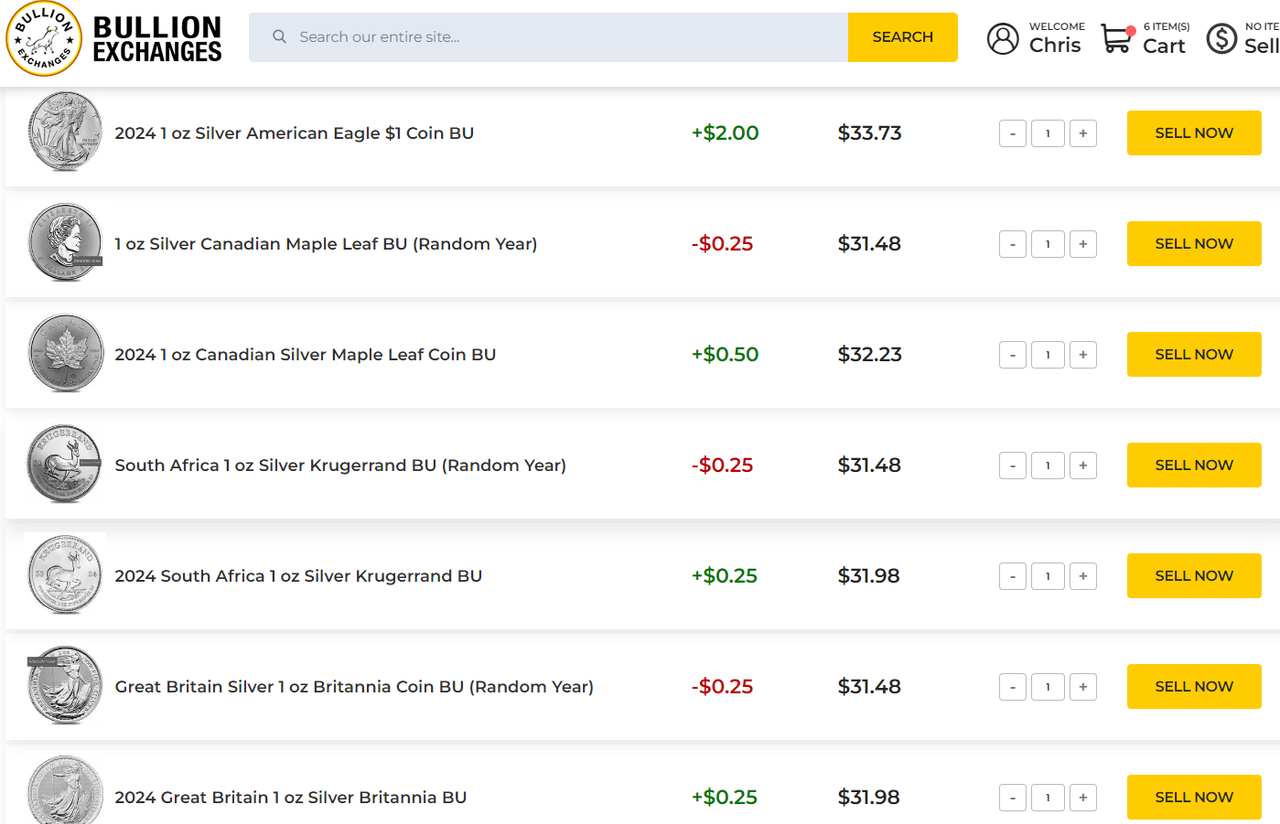Increase quantity for 2024 South Africa Krugerrand
This screenshot has width=1280, height=824.
tap(1083, 576)
